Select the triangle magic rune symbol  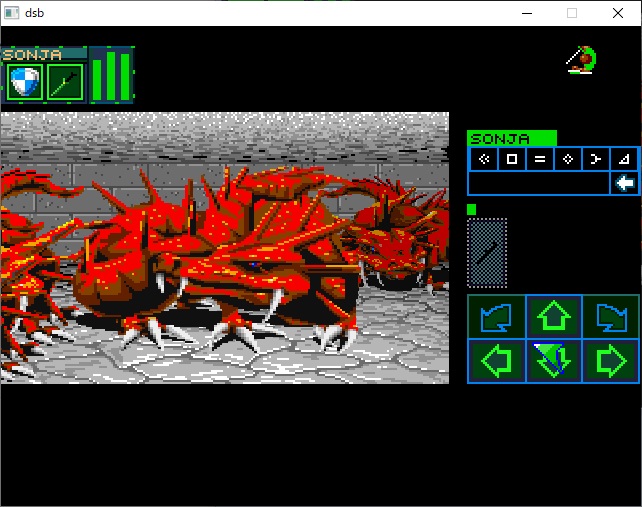coord(623,159)
